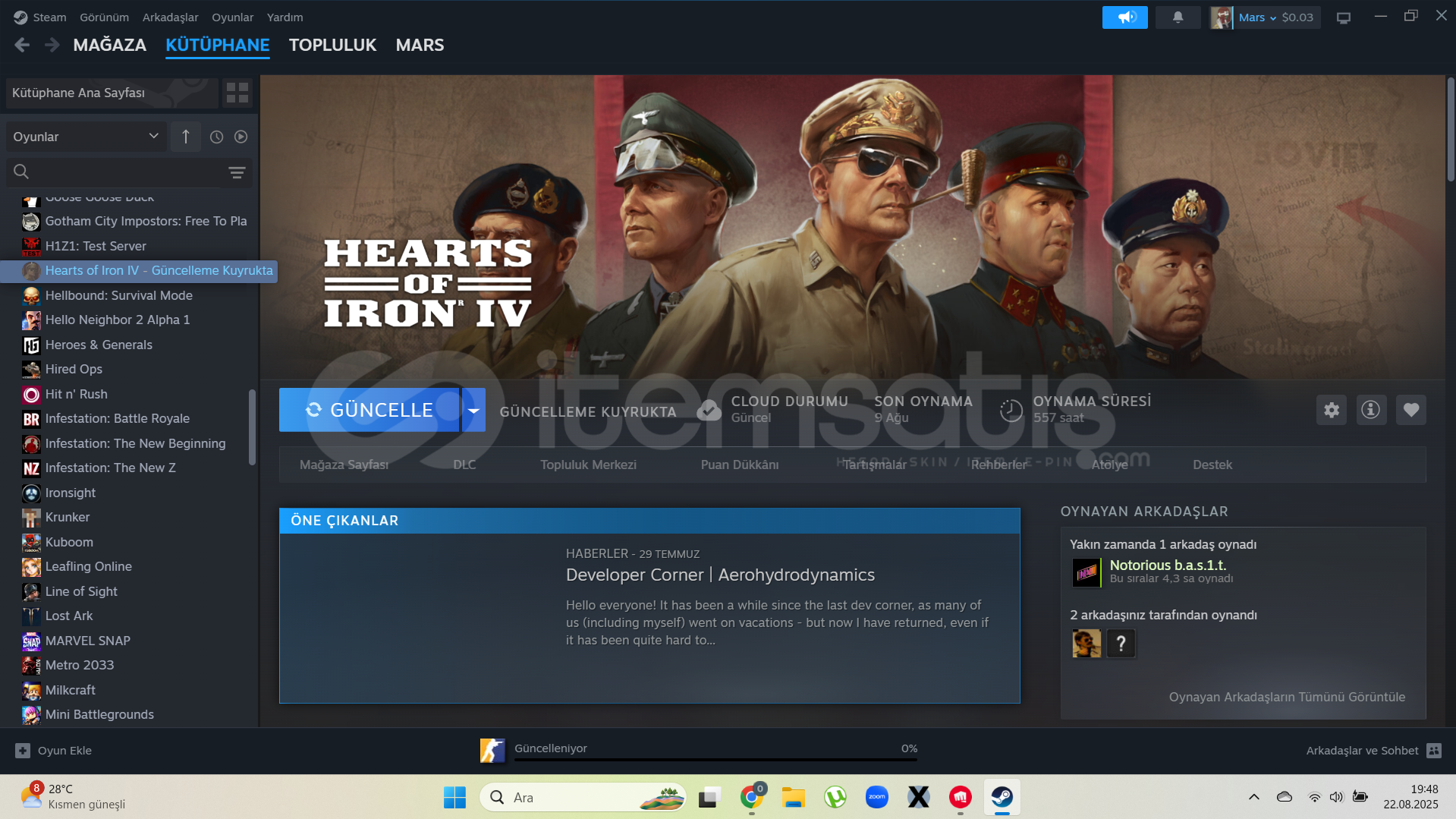Screen dimensions: 1456x819
Task: Open MARS profile tab
Action: click(x=420, y=45)
